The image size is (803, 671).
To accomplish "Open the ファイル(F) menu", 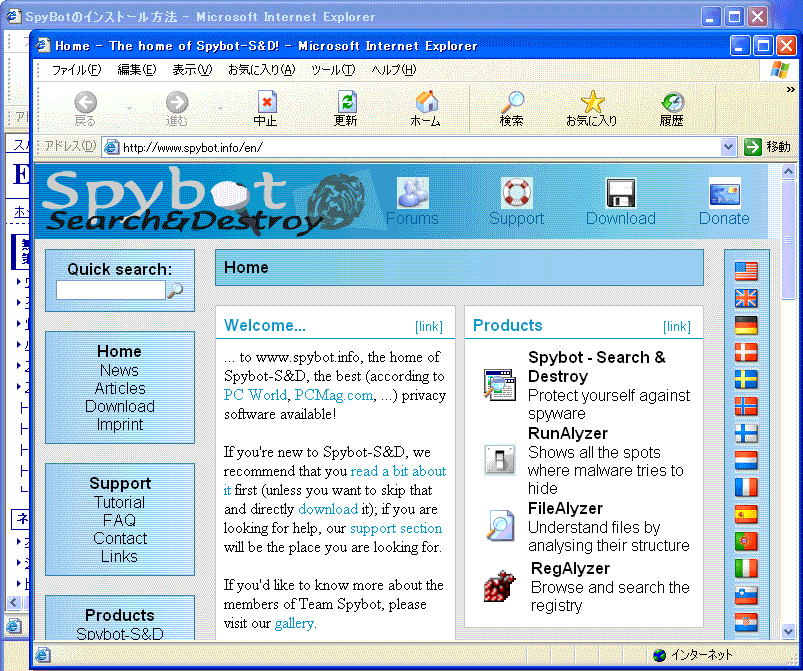I will 76,70.
